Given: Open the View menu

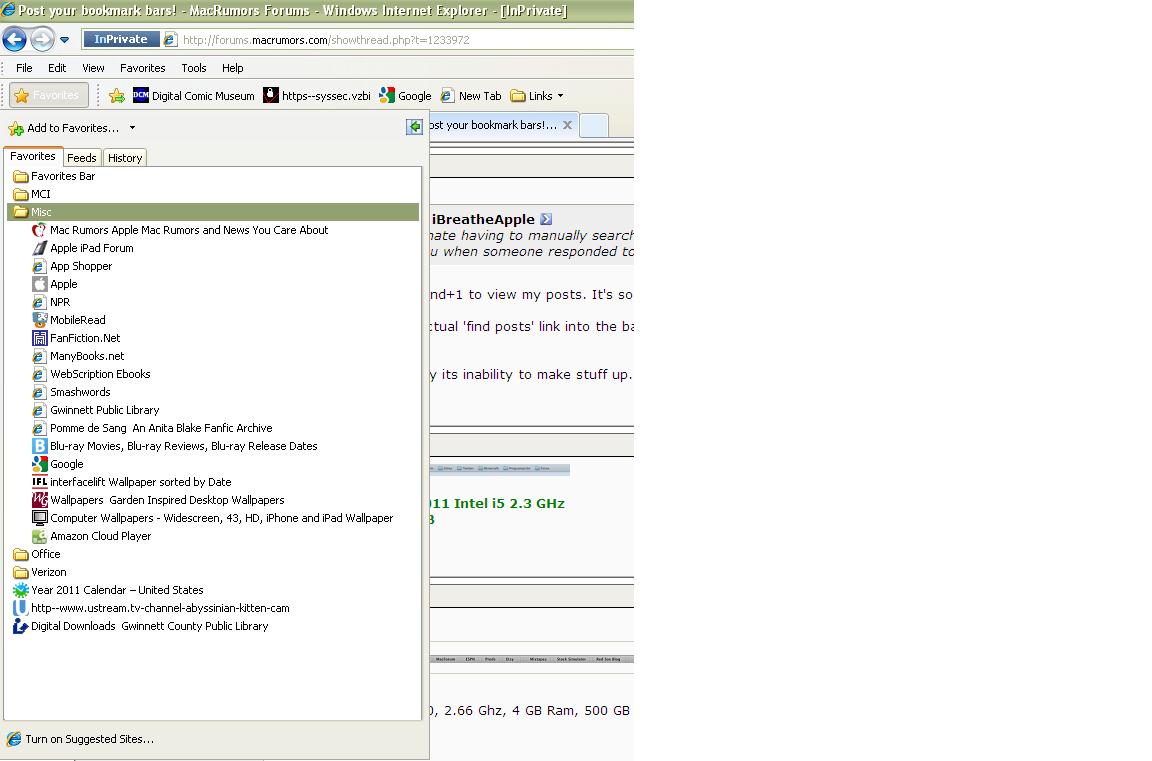Looking at the screenshot, I should (x=93, y=68).
